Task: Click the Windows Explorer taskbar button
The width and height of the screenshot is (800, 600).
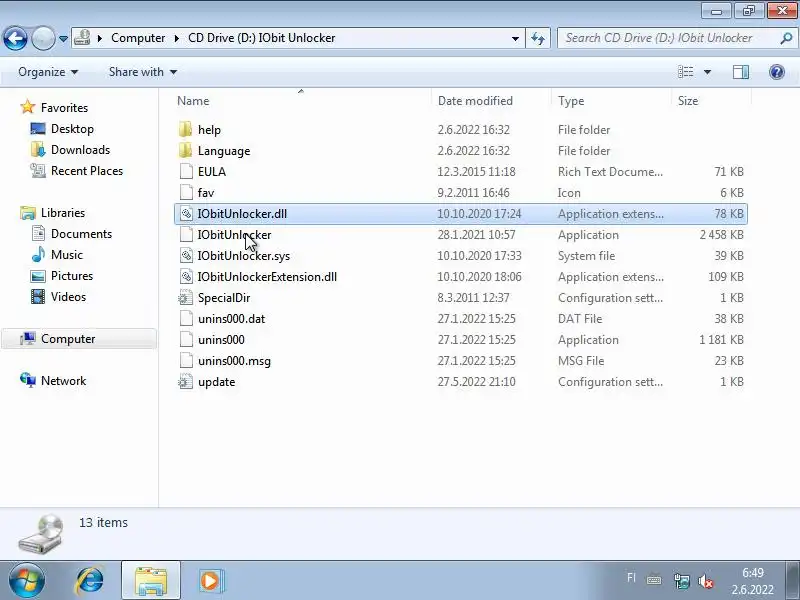Action: tap(151, 580)
